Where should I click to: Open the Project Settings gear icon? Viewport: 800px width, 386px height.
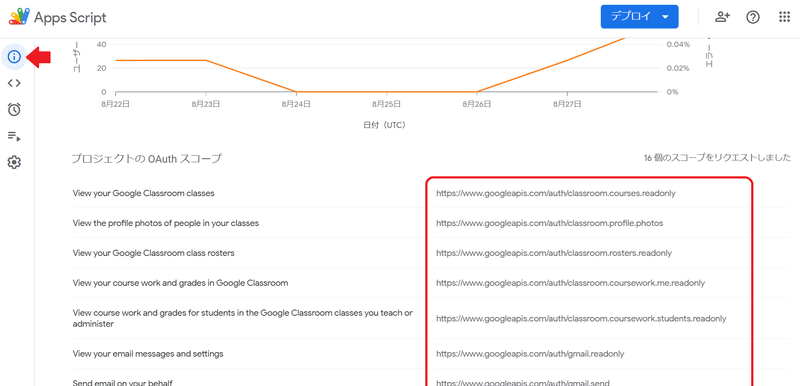[14, 163]
